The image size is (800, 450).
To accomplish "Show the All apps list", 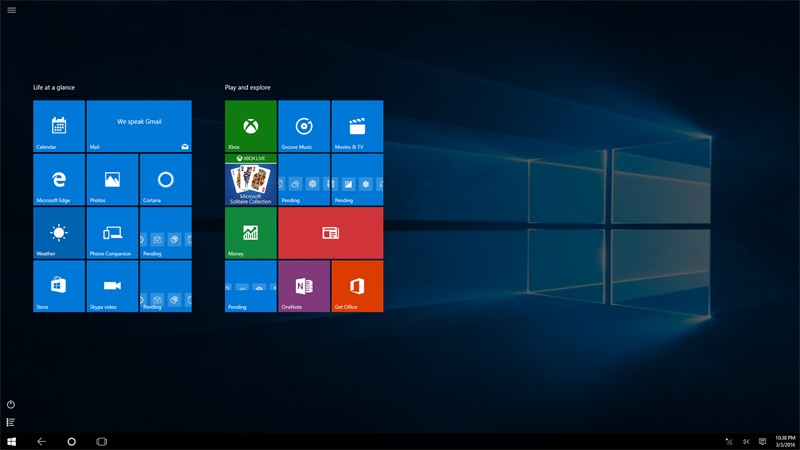I will [11, 422].
